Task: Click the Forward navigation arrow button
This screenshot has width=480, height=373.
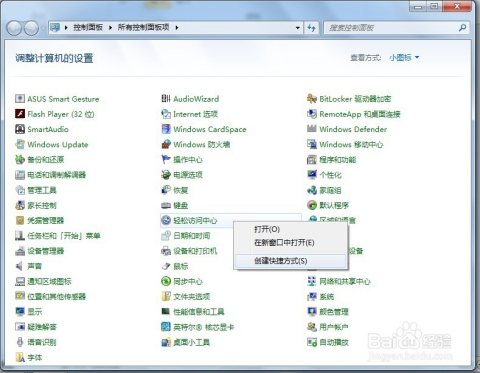Action: [32, 28]
